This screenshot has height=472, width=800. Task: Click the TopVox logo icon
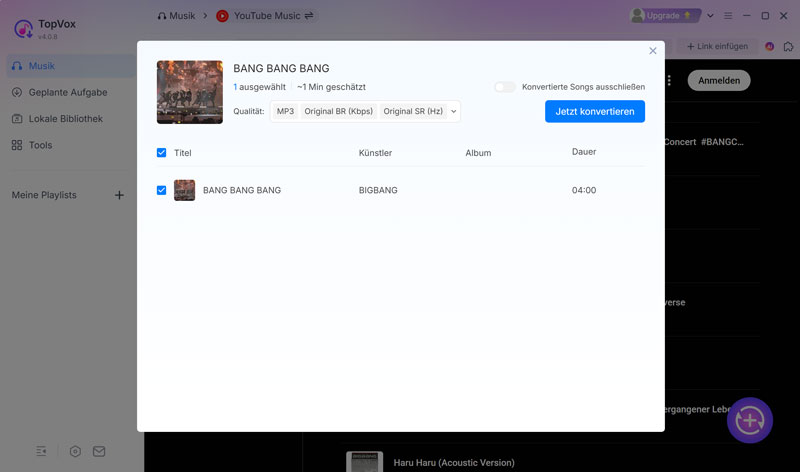[23, 29]
